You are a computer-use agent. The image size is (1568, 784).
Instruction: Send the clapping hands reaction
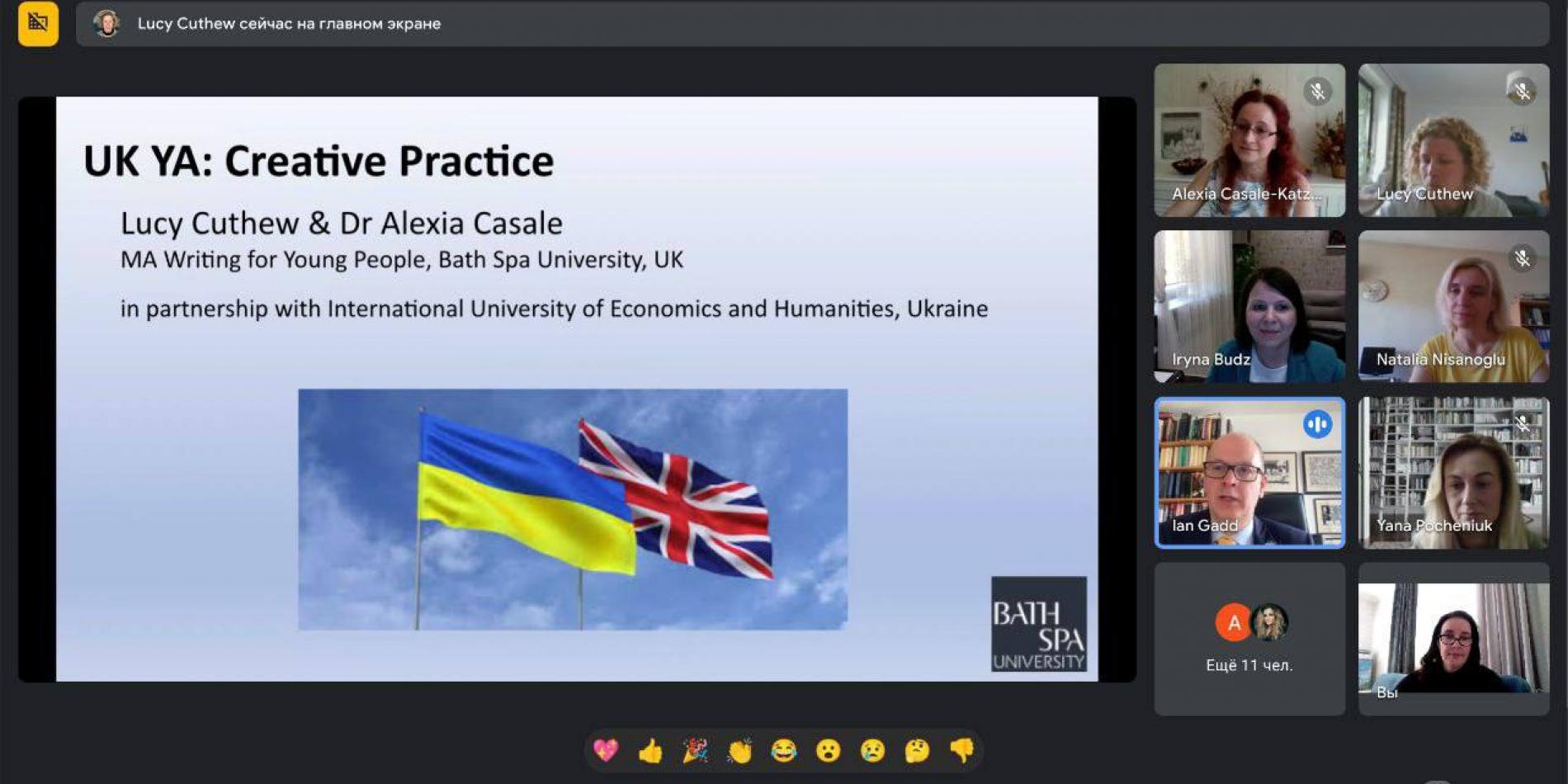[x=739, y=750]
